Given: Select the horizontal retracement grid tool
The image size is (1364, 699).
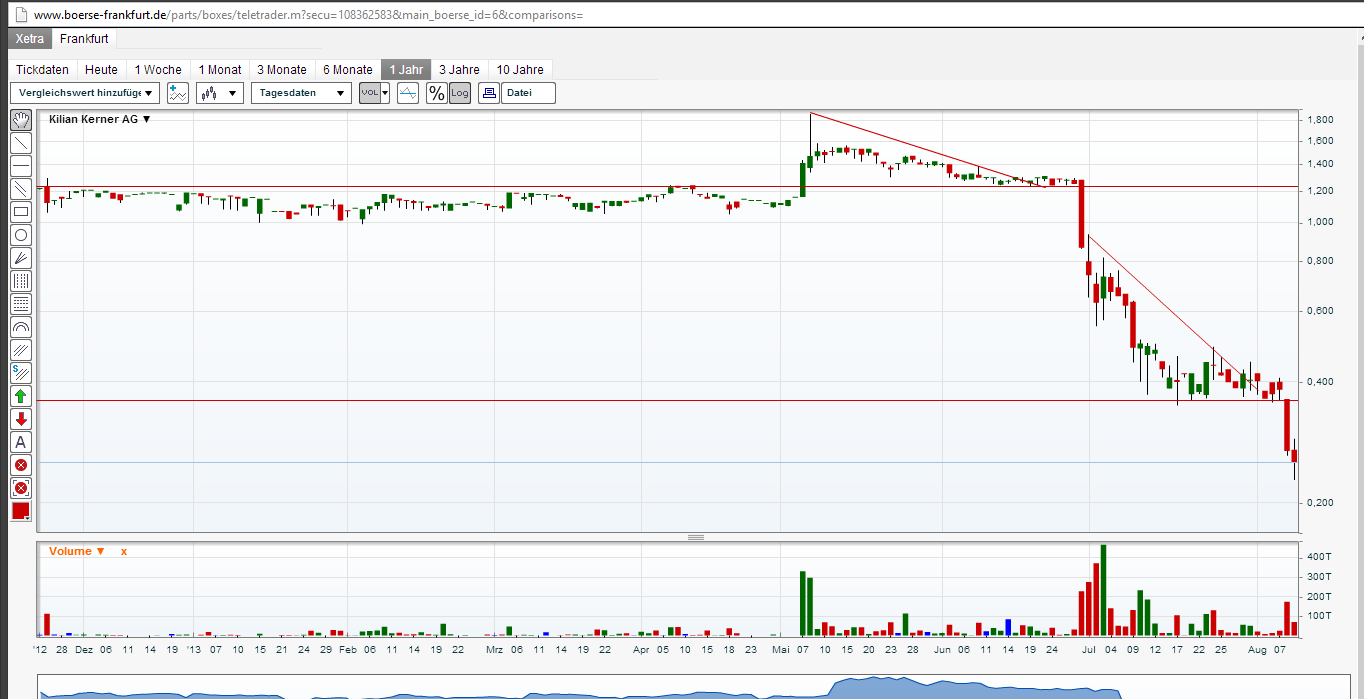Looking at the screenshot, I should pos(21,304).
